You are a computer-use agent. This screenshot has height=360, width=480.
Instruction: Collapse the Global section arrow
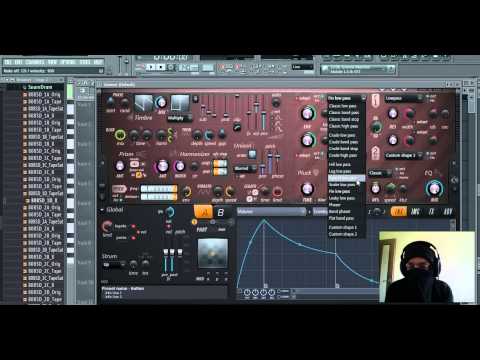point(102,210)
